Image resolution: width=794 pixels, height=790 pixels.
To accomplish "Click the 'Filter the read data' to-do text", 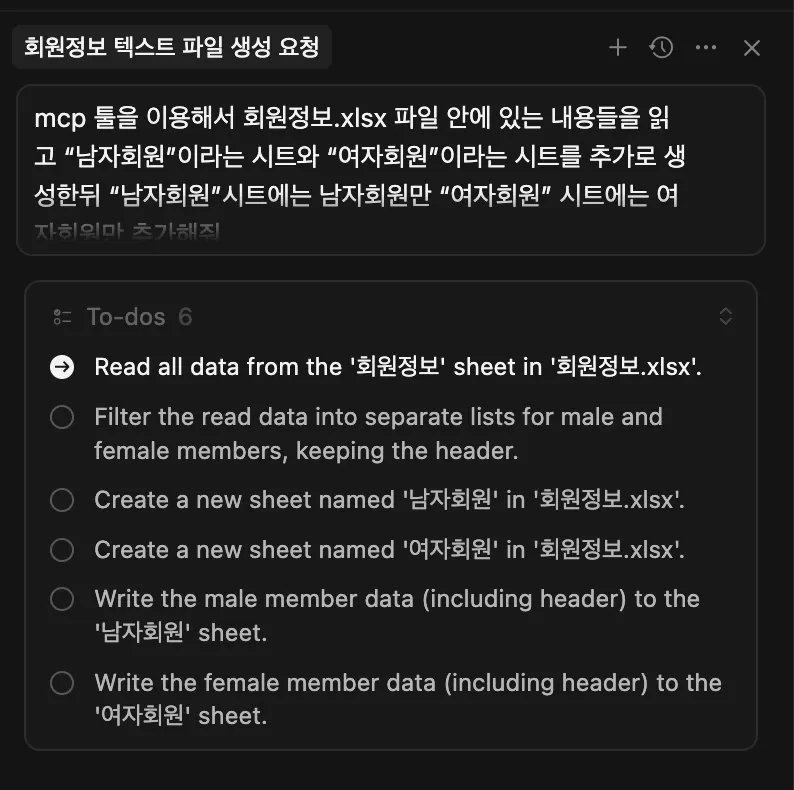I will tap(378, 433).
